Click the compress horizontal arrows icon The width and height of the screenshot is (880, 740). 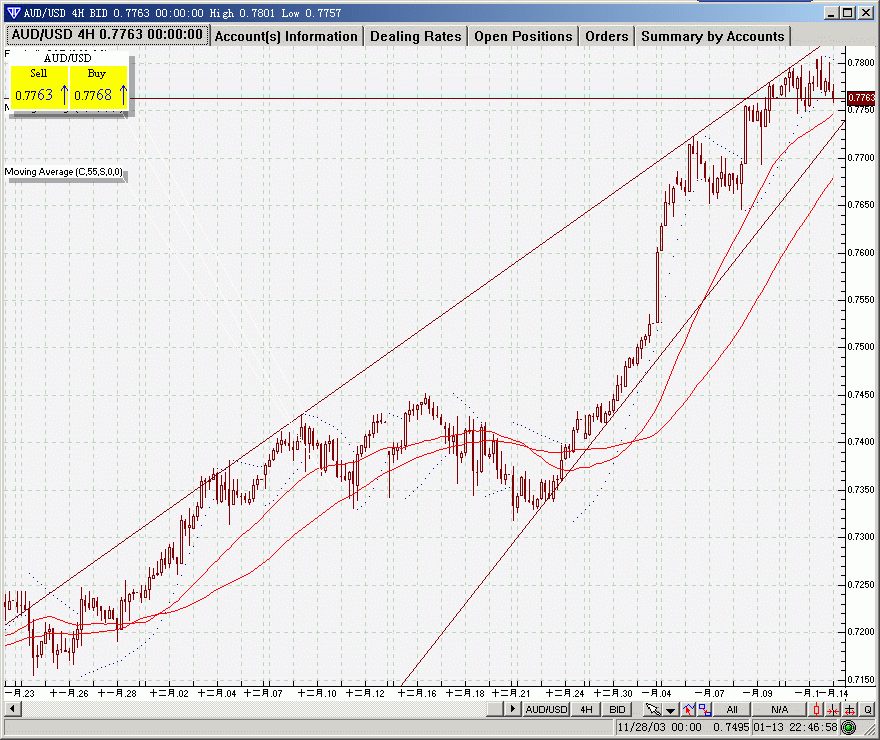[833, 710]
